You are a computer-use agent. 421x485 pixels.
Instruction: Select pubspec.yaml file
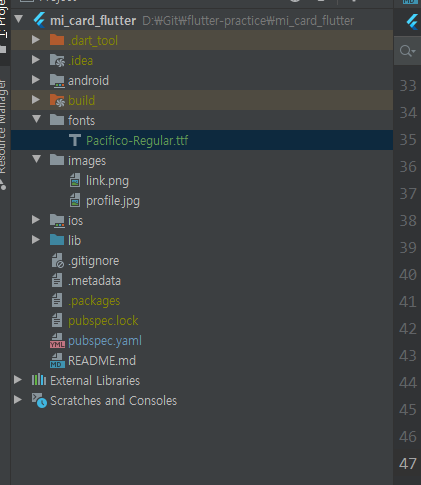(105, 341)
